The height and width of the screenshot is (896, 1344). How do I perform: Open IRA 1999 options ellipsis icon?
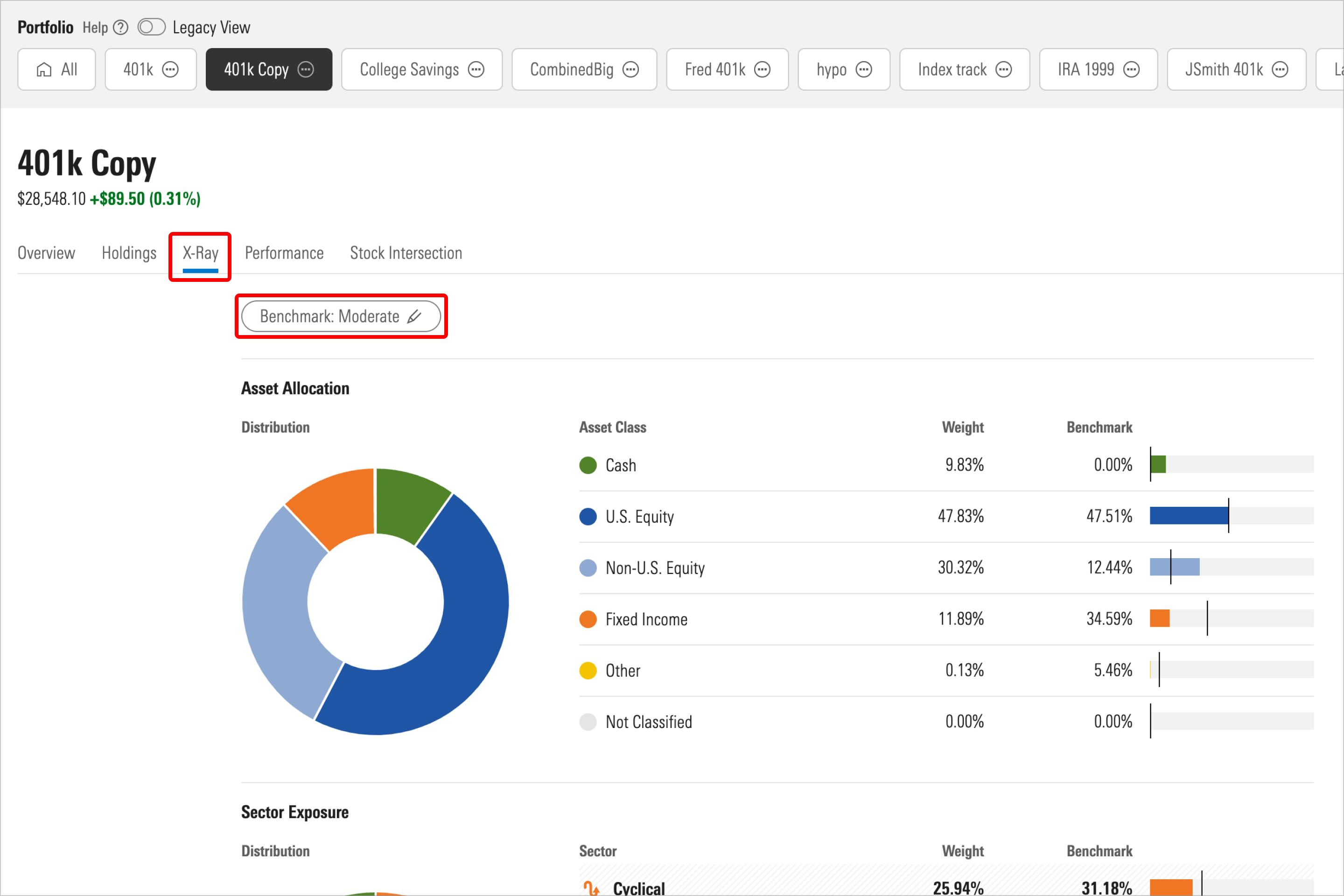[1131, 70]
